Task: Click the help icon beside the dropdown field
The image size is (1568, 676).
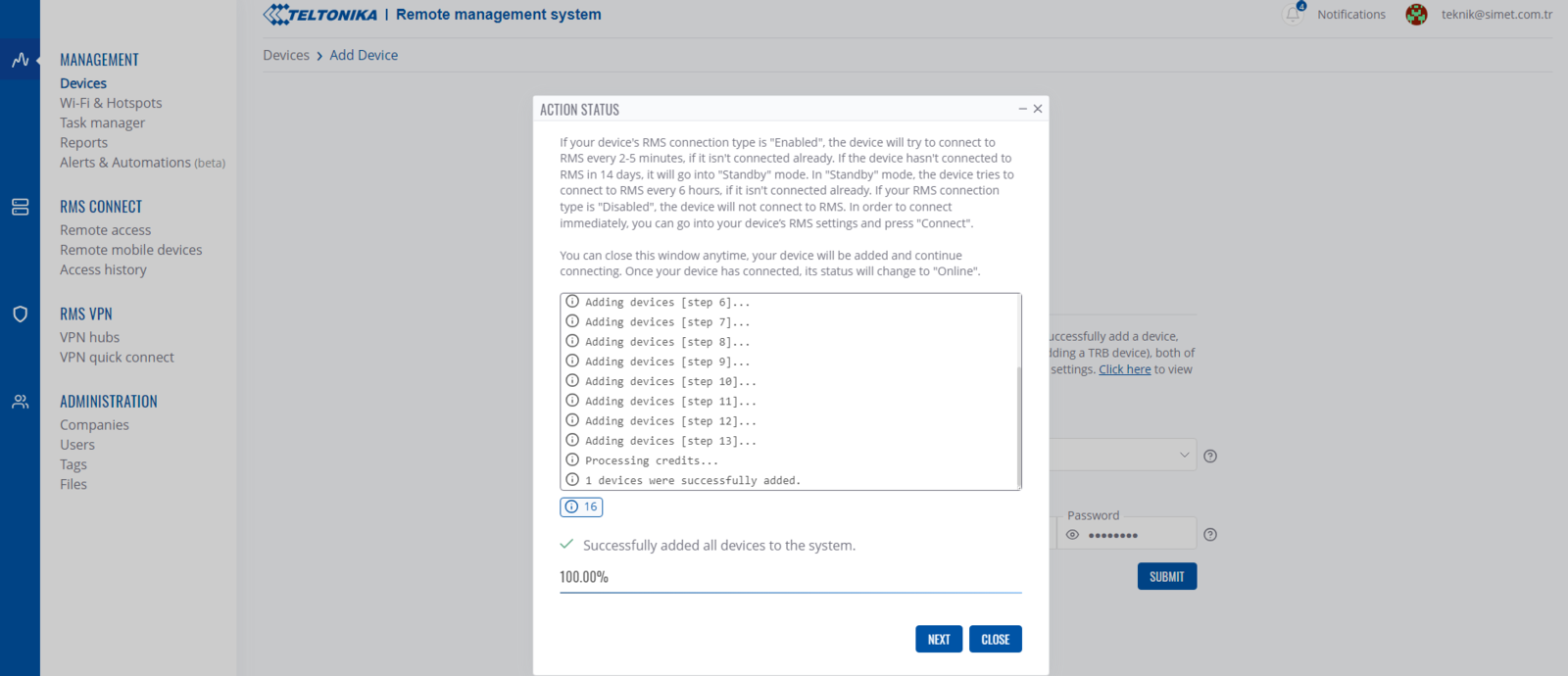Action: [1210, 456]
